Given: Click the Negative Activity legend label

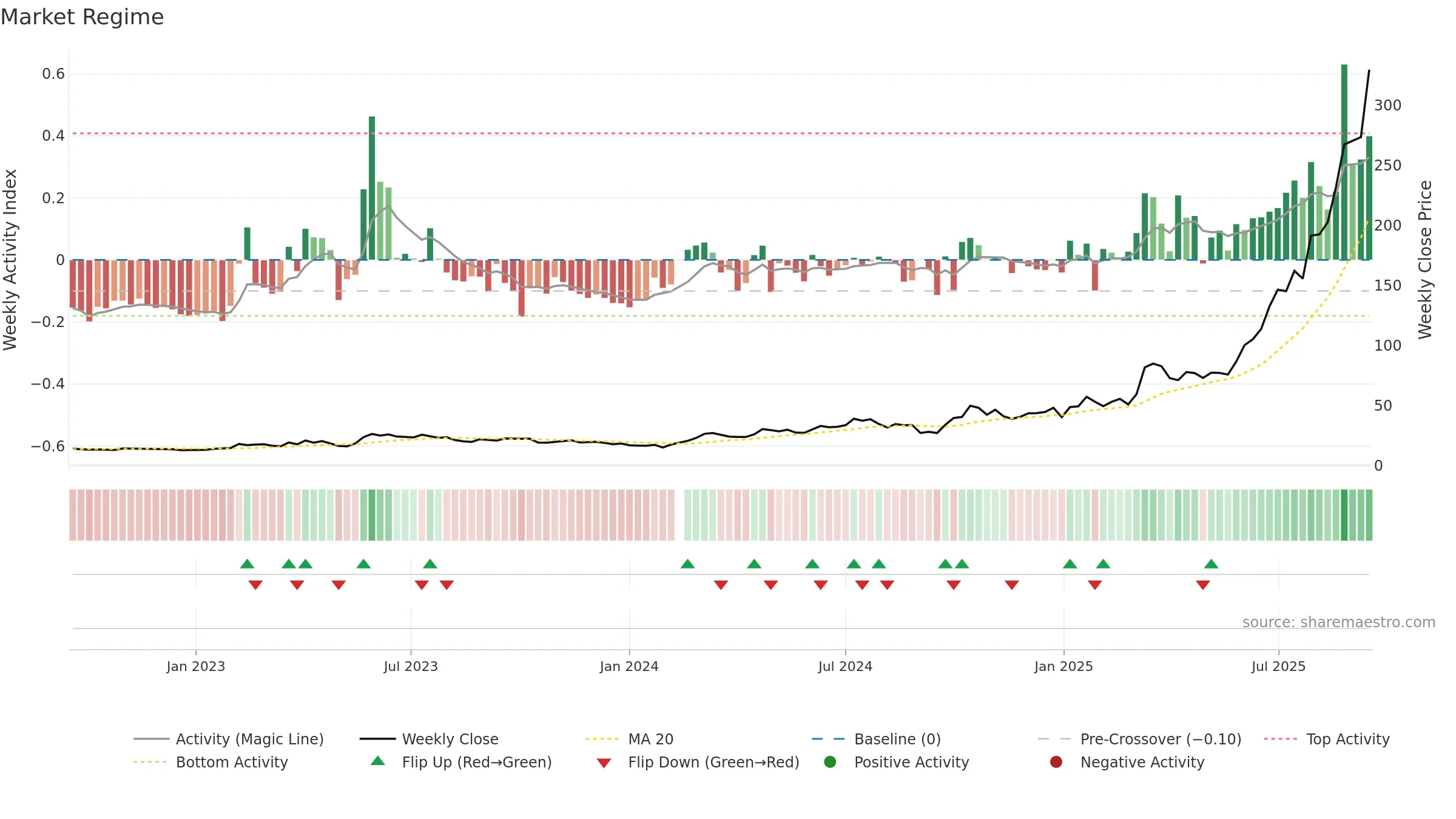Looking at the screenshot, I should tap(1142, 762).
